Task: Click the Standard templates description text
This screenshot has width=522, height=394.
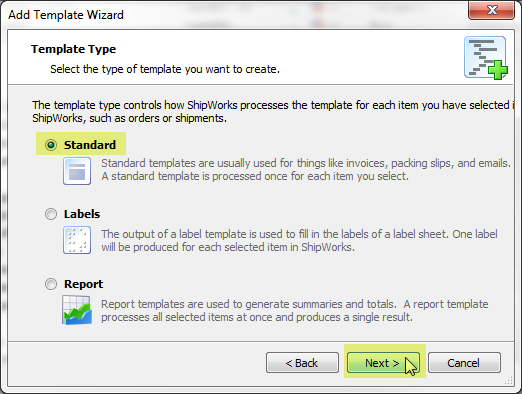Action: tap(306, 170)
